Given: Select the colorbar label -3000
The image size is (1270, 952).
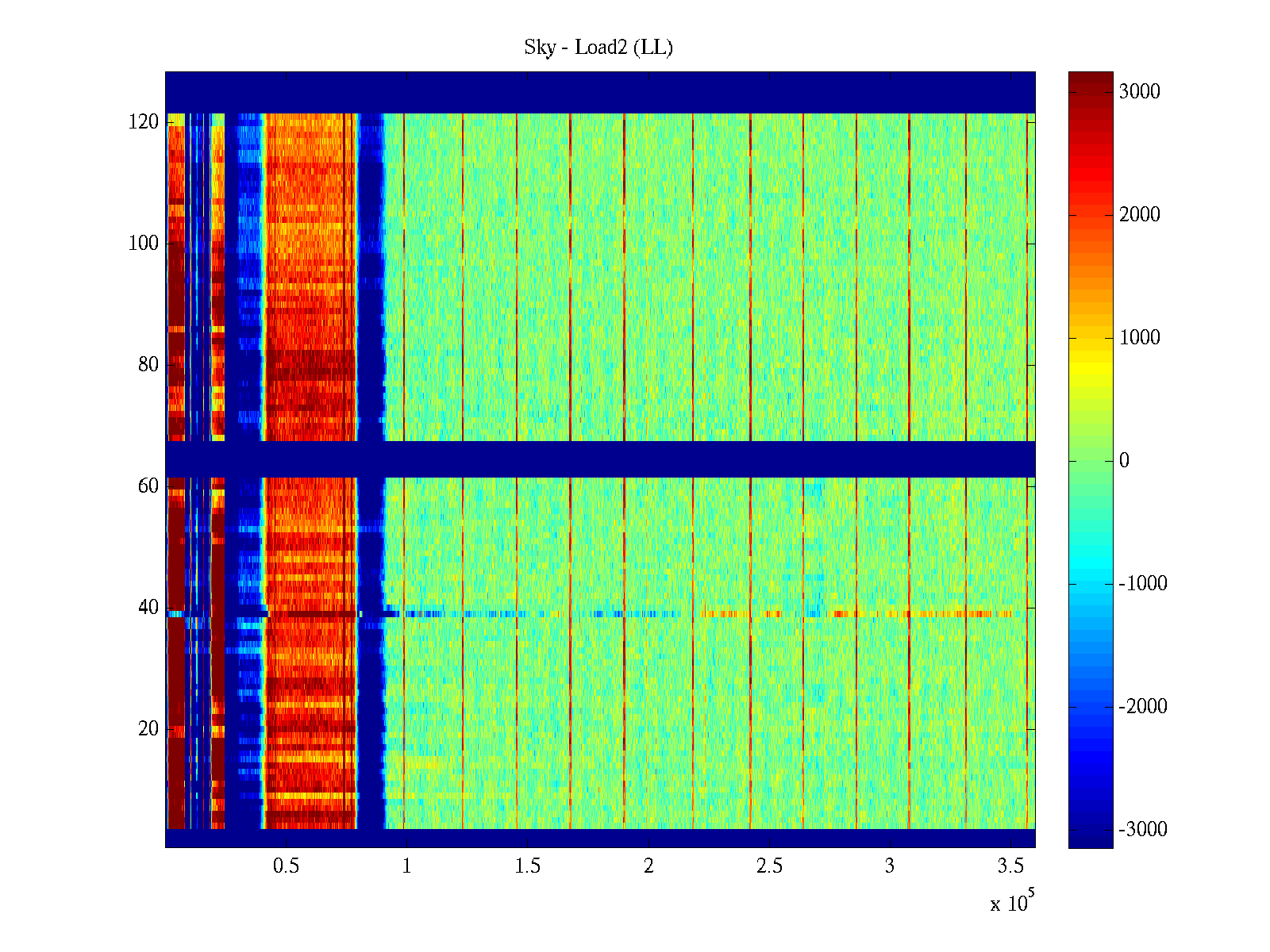Looking at the screenshot, I should (x=1142, y=830).
